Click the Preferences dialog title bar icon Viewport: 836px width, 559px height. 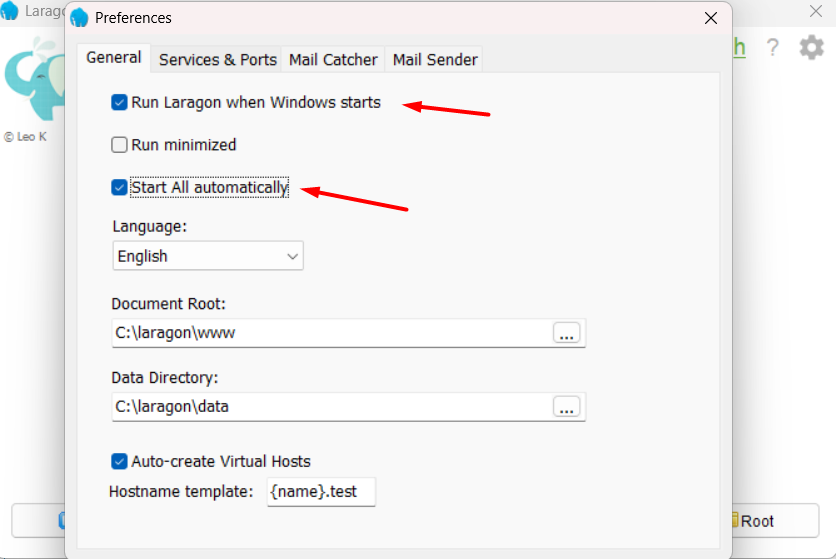click(80, 18)
